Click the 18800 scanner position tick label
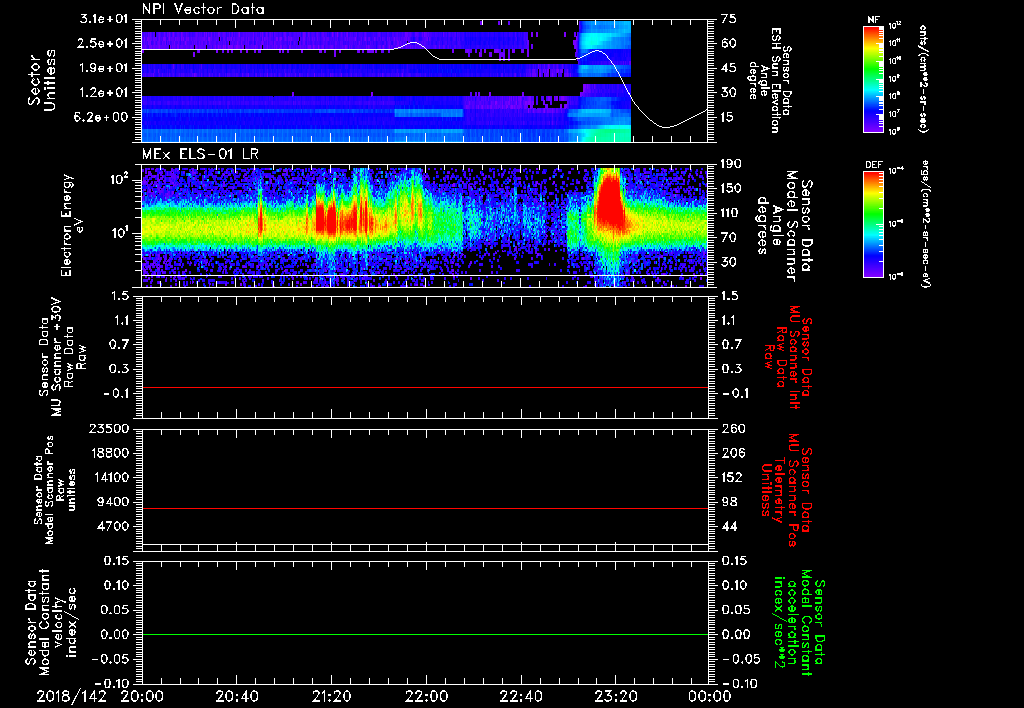The width and height of the screenshot is (1024, 708). pos(108,453)
